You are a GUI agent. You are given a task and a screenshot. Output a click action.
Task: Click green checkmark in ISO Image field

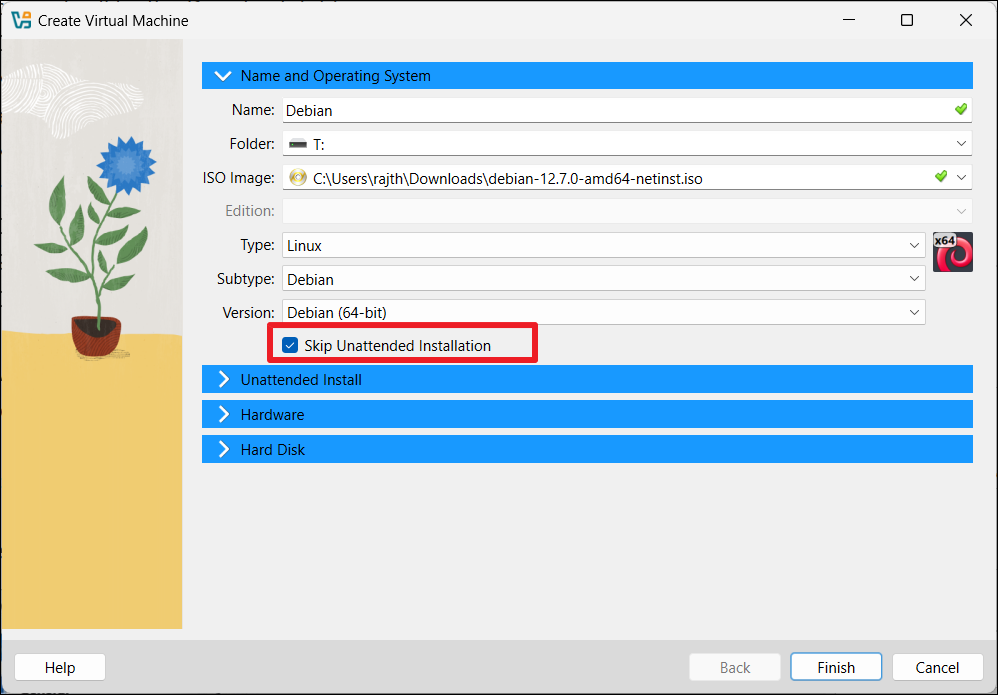(940, 177)
